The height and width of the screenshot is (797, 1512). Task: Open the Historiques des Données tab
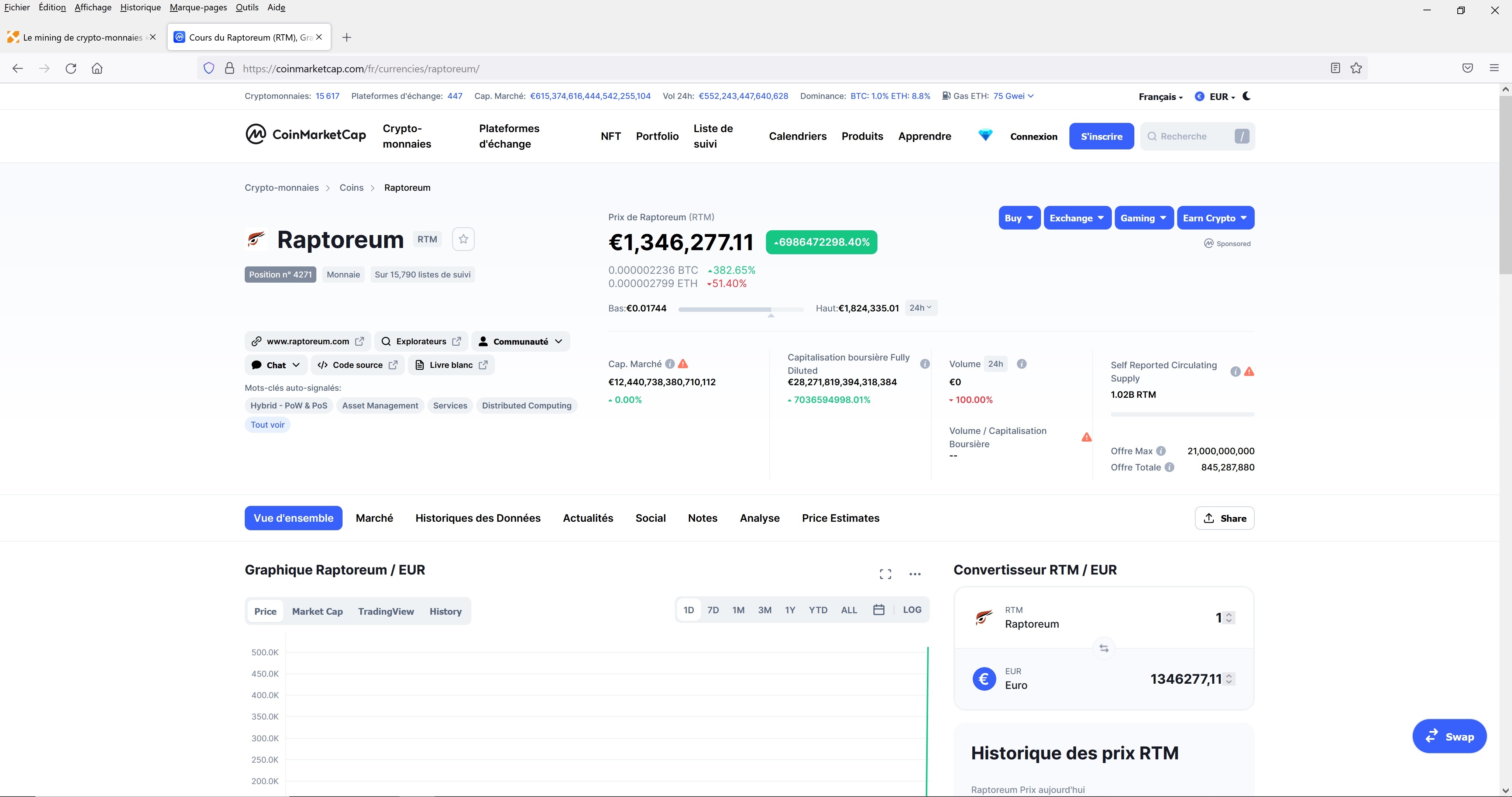(478, 518)
